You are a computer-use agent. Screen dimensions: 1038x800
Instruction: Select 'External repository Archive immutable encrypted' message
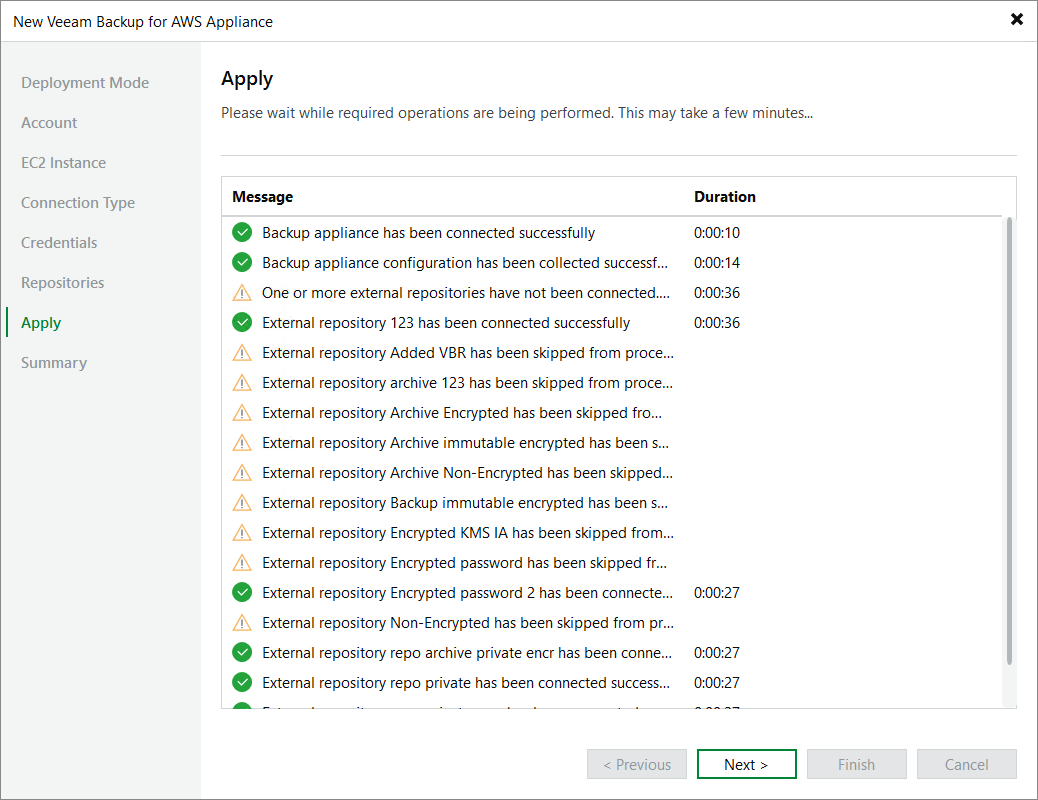tap(465, 442)
